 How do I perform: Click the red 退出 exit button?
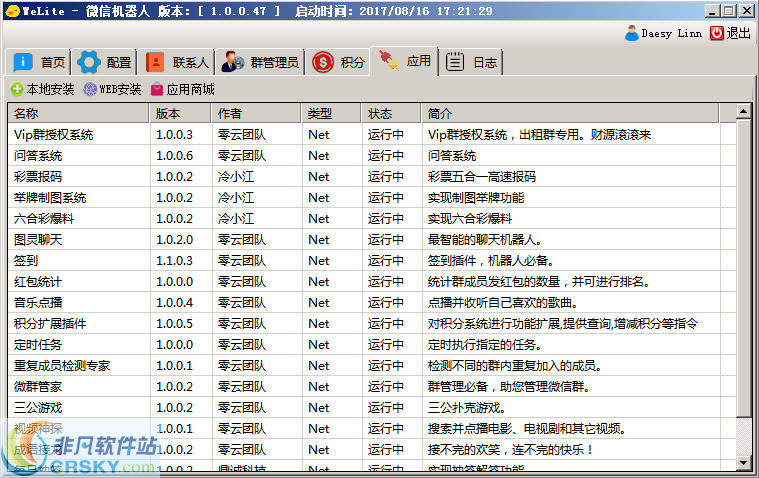(x=730, y=33)
